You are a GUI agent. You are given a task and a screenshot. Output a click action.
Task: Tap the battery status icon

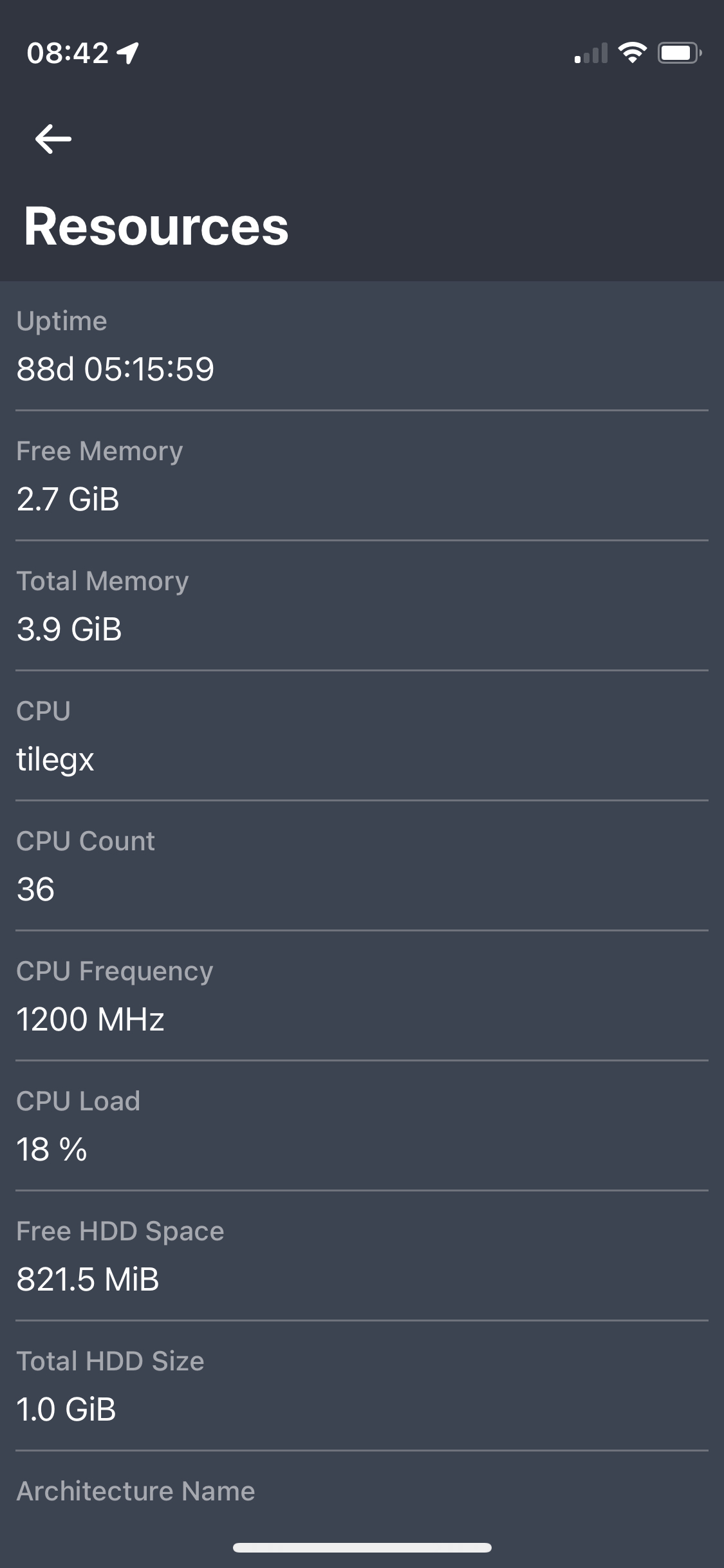point(679,53)
